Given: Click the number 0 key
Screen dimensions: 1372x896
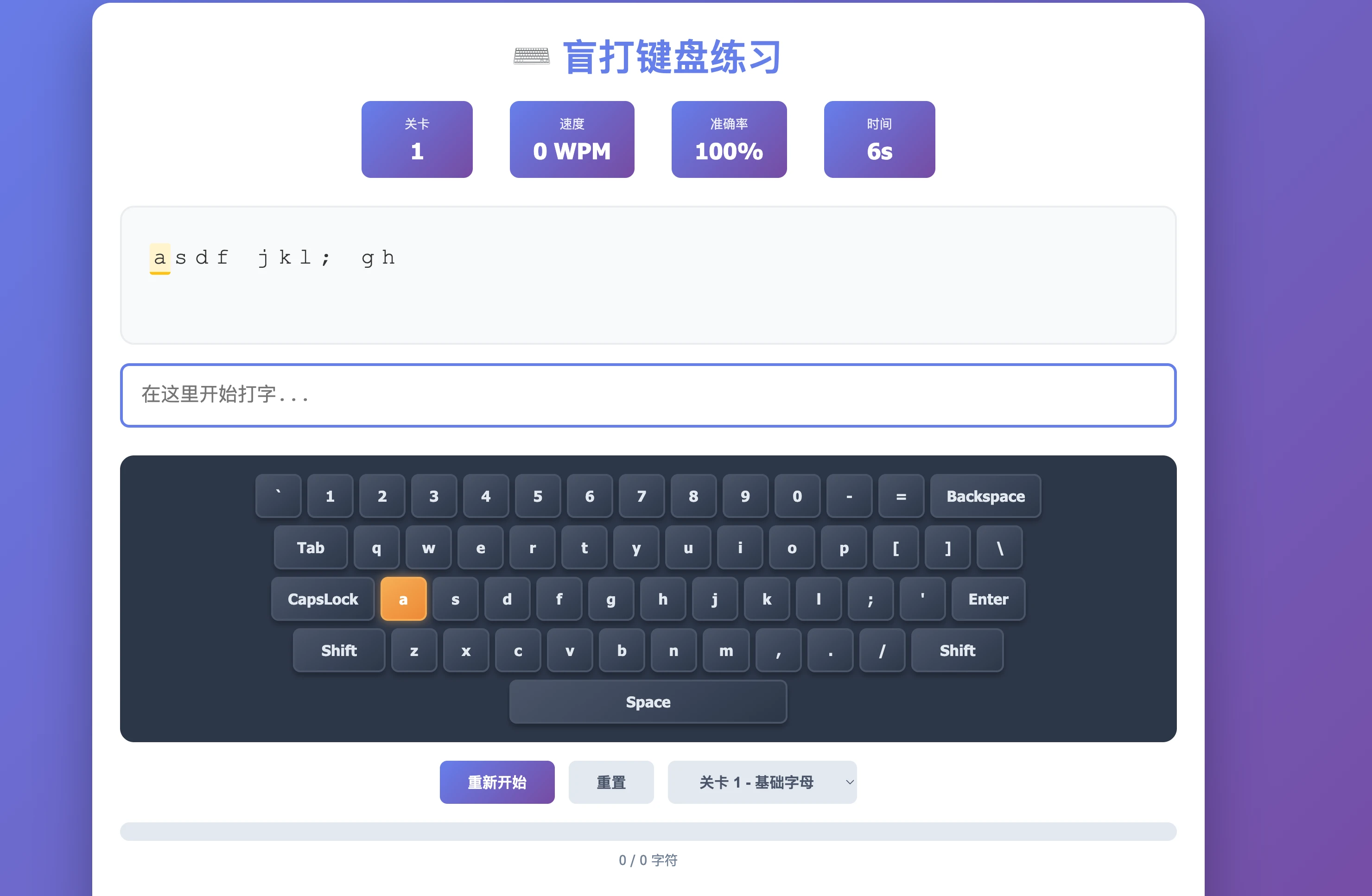Looking at the screenshot, I should click(x=797, y=496).
